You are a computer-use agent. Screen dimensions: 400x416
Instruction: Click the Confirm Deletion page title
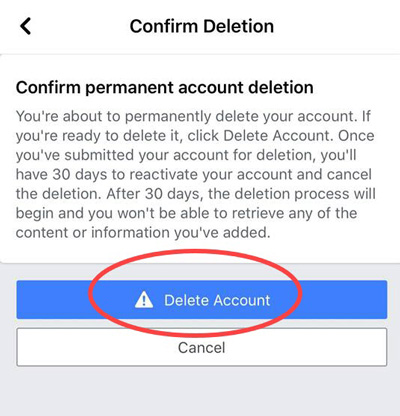point(202,26)
